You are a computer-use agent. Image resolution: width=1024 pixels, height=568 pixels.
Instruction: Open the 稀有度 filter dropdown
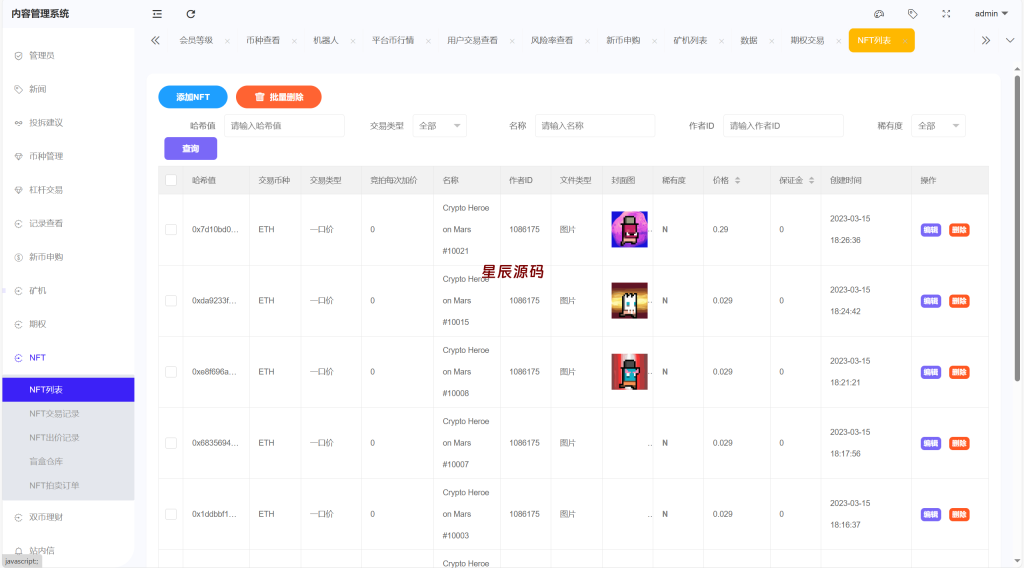point(938,125)
